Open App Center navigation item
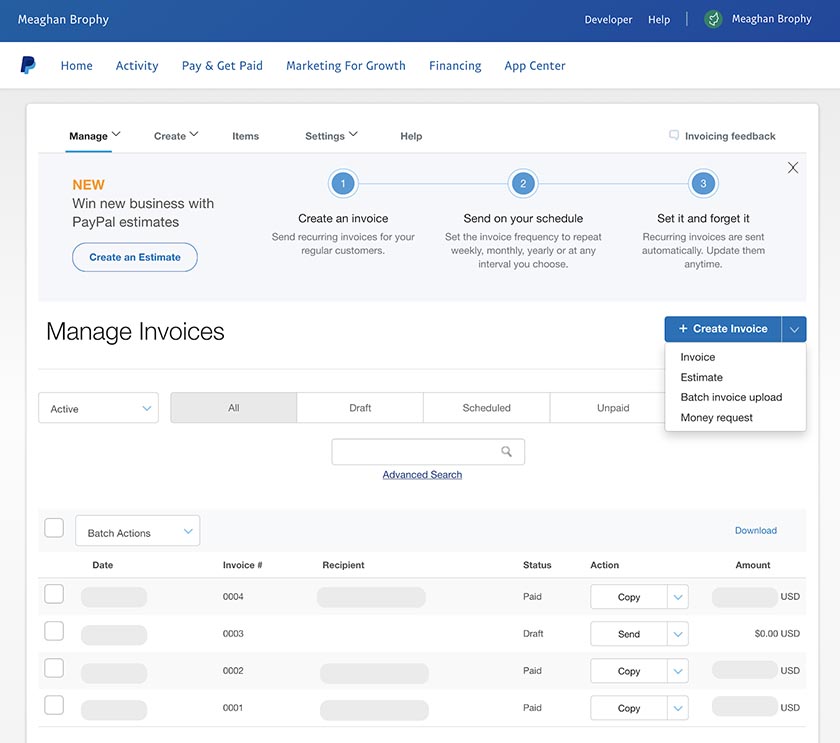 (535, 65)
